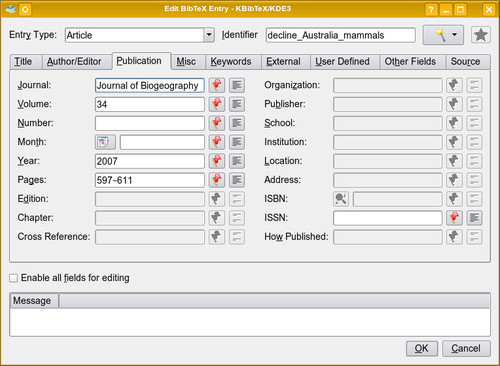Click the greyed macro icon beside How Published field
The height and width of the screenshot is (366, 500).
(454, 237)
